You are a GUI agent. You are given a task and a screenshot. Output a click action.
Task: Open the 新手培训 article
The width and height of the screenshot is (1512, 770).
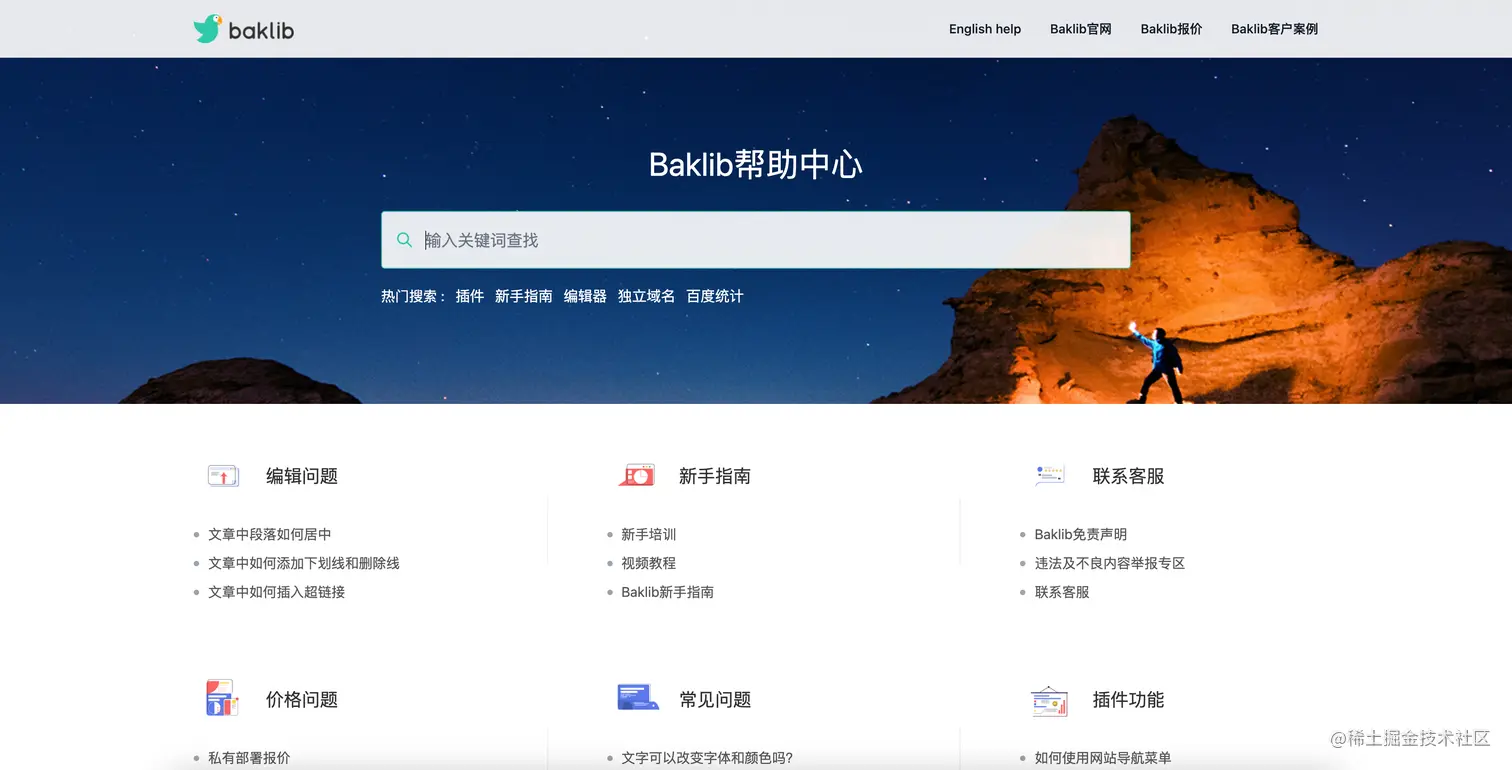pyautogui.click(x=649, y=534)
